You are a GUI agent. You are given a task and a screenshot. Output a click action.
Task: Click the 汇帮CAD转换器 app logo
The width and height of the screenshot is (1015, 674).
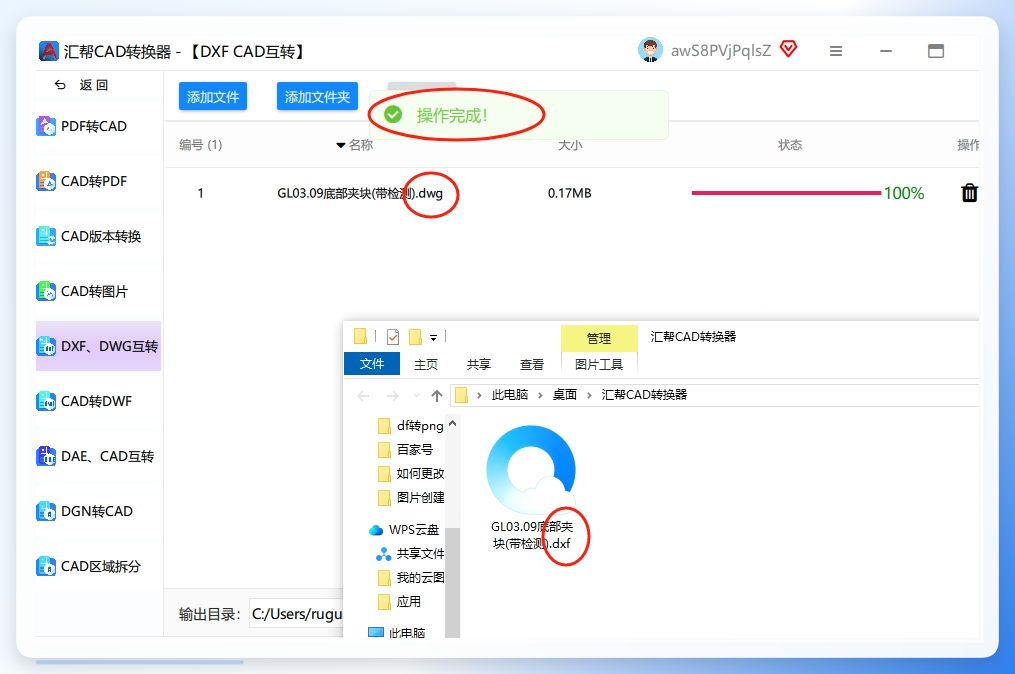click(49, 51)
